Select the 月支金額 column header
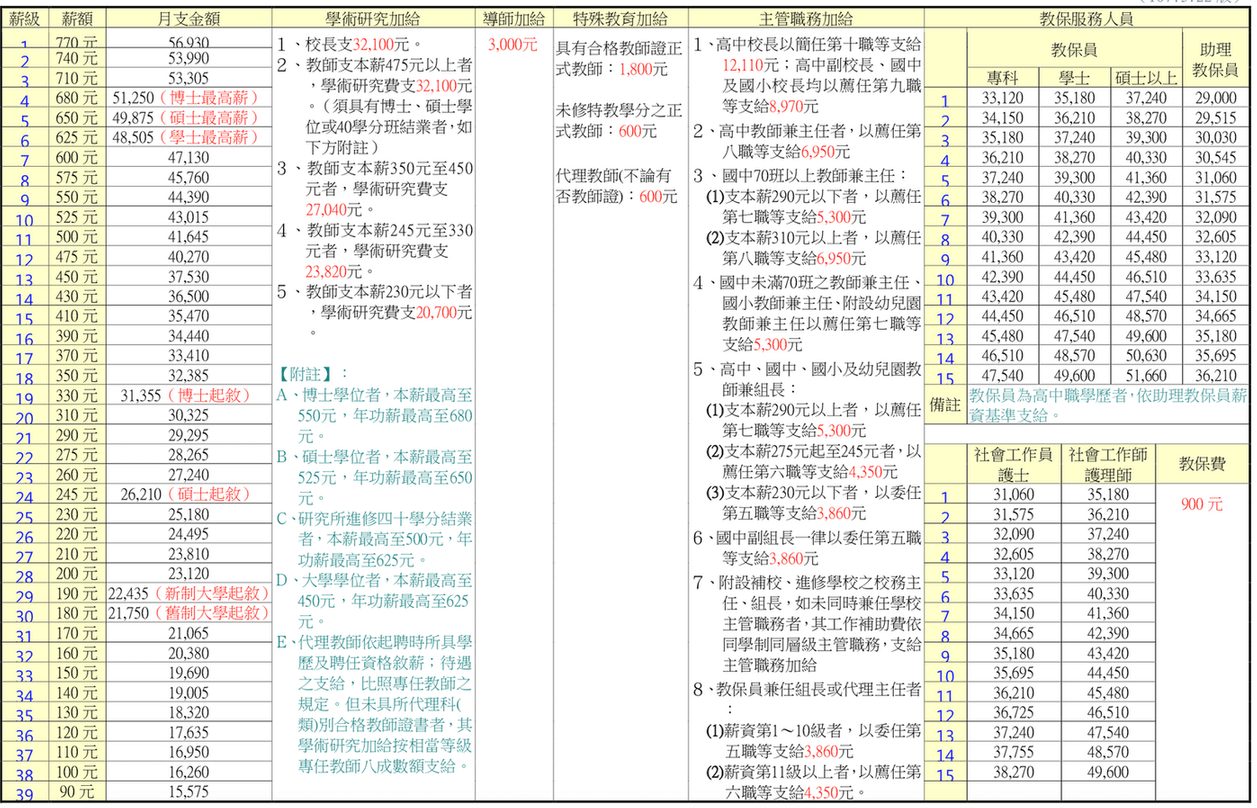Image resolution: width=1257 pixels, height=808 pixels. (188, 18)
